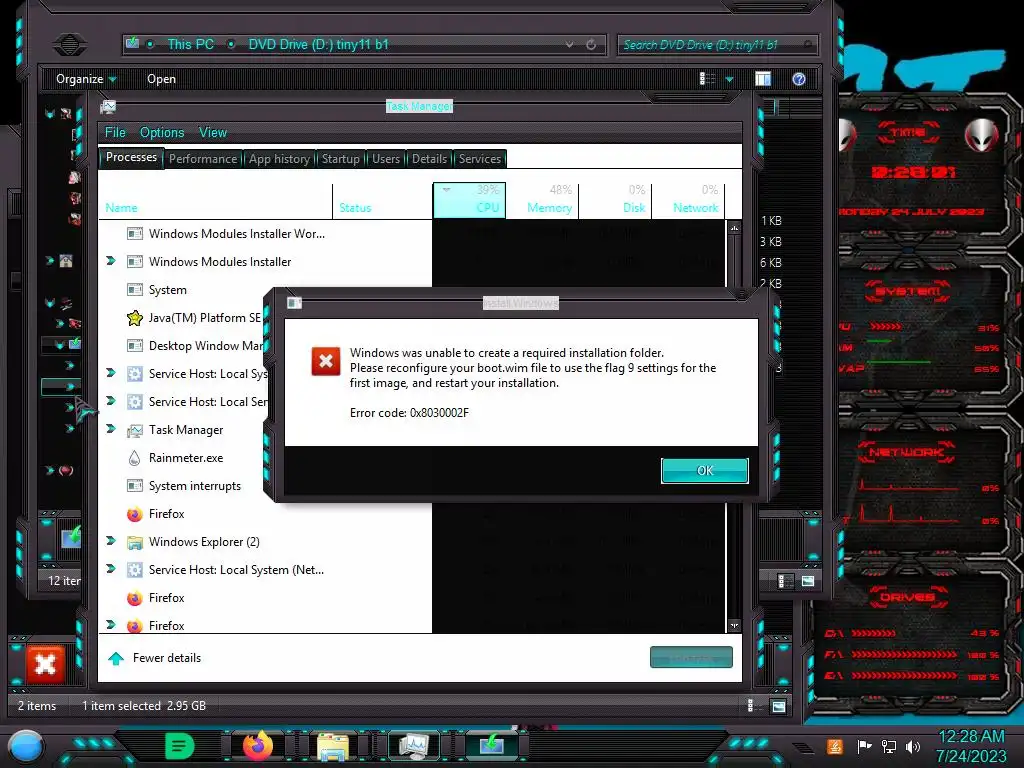Viewport: 1024px width, 768px height.
Task: Open the Explorer view options dropdown arrow
Action: [x=729, y=79]
